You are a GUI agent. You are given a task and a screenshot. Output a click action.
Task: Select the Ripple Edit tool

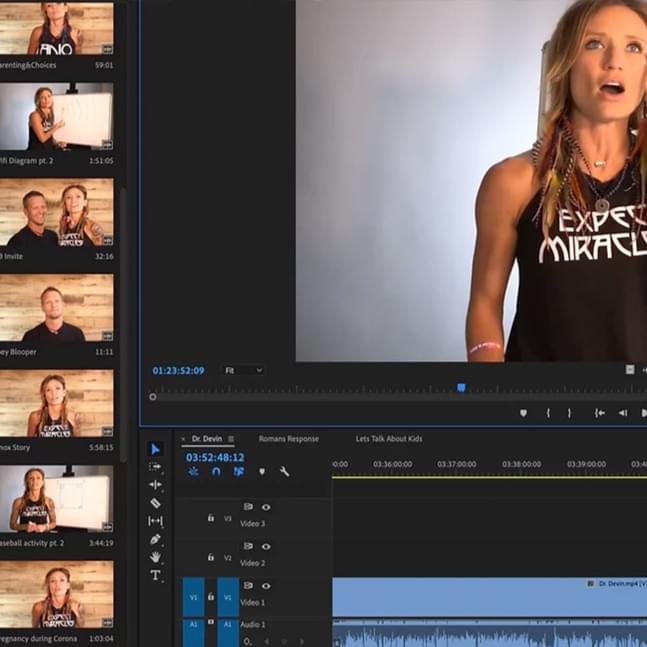pyautogui.click(x=155, y=485)
